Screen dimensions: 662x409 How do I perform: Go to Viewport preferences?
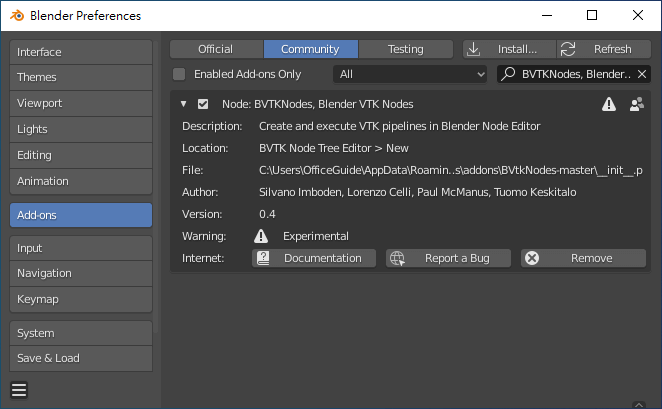(x=81, y=103)
